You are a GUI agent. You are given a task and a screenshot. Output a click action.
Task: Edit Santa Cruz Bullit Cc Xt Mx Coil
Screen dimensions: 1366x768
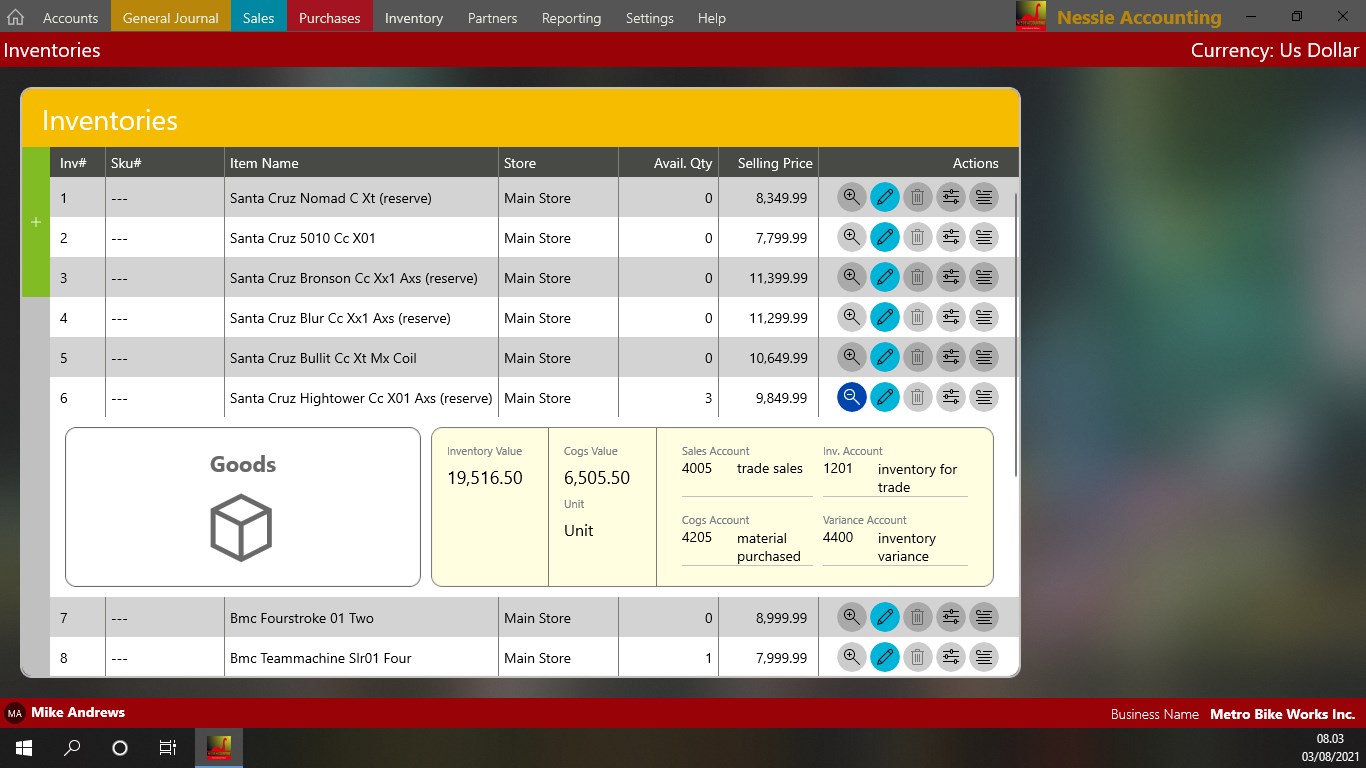tap(885, 358)
